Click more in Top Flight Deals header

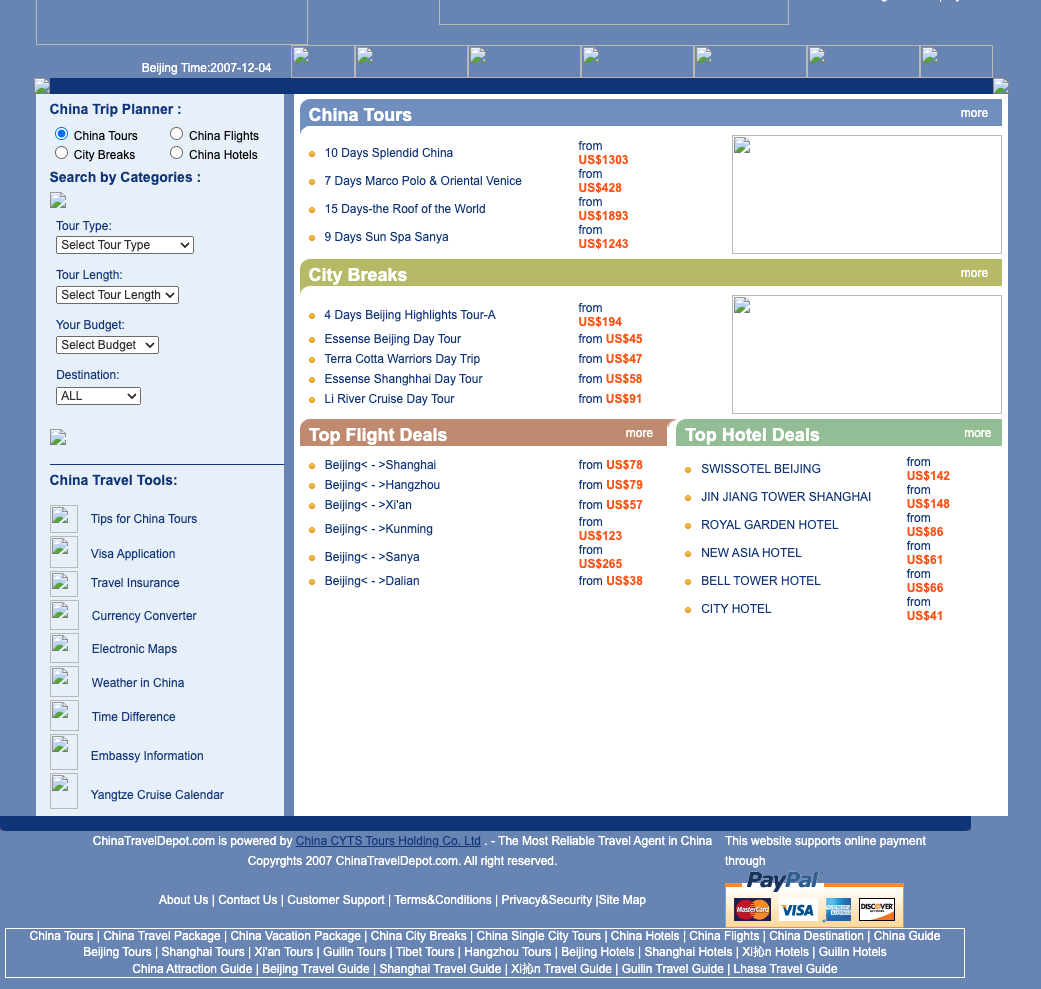(639, 433)
